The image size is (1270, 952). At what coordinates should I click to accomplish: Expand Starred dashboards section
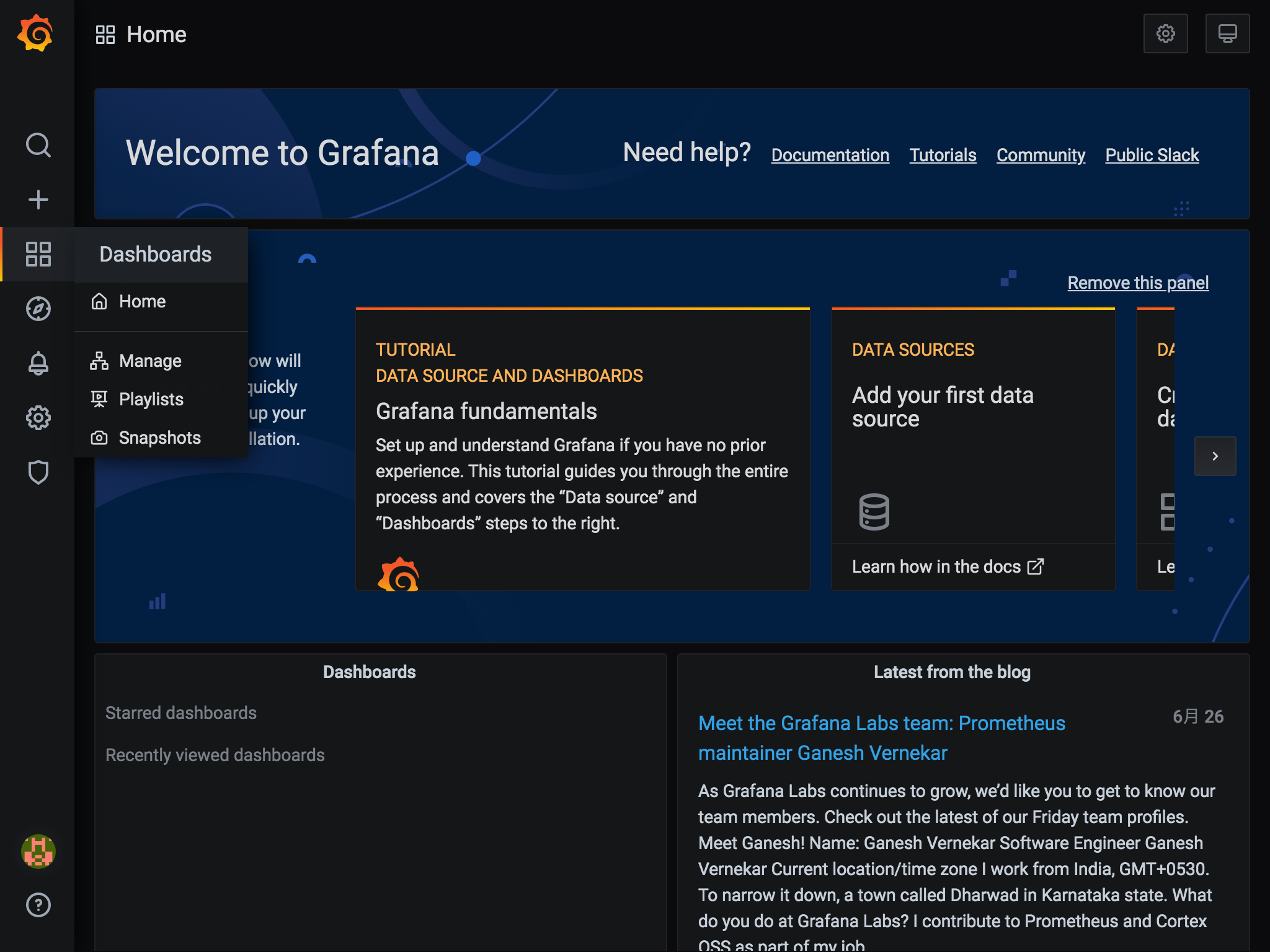[181, 713]
